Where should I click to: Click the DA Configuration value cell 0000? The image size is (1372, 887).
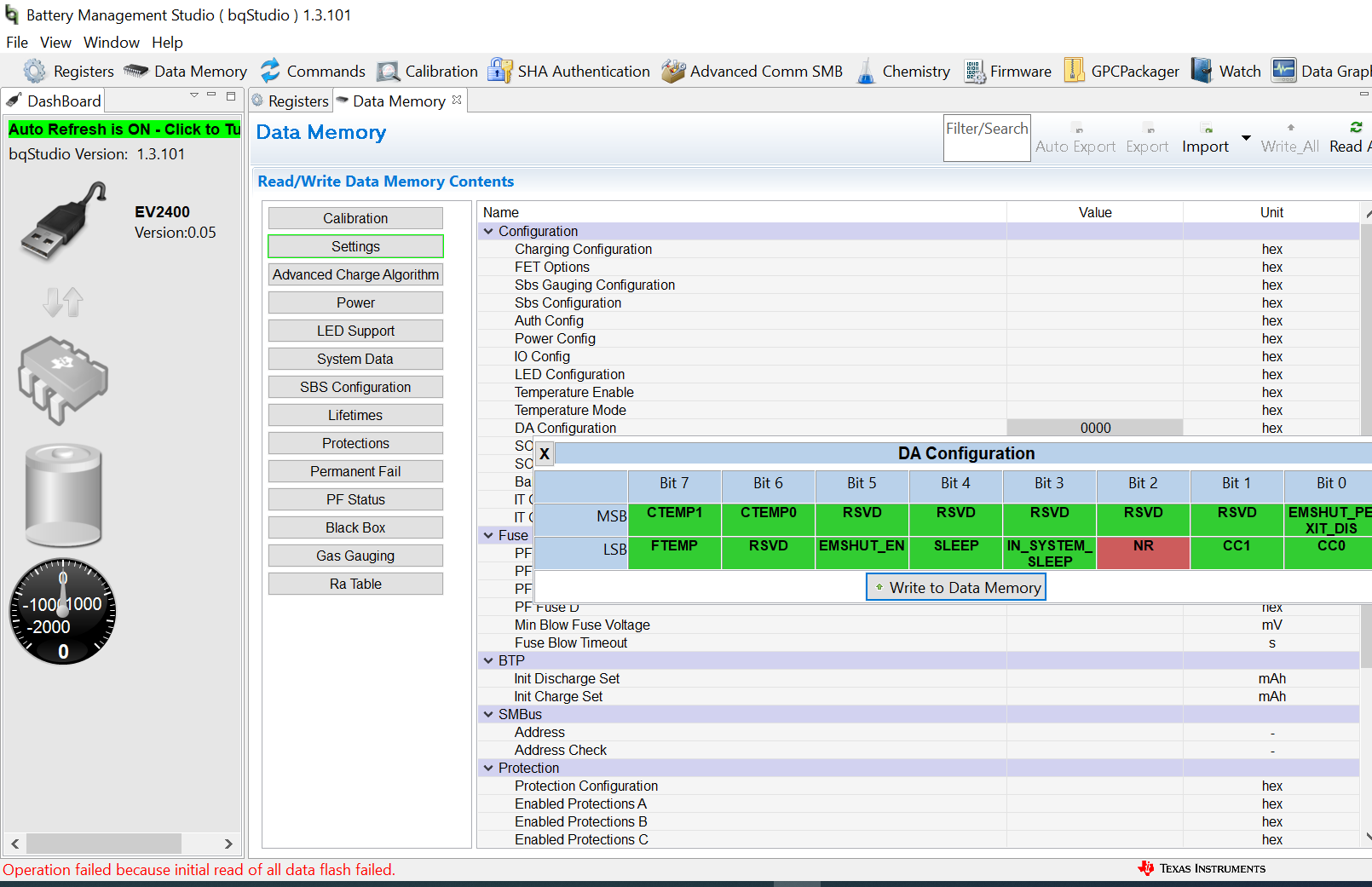1095,428
